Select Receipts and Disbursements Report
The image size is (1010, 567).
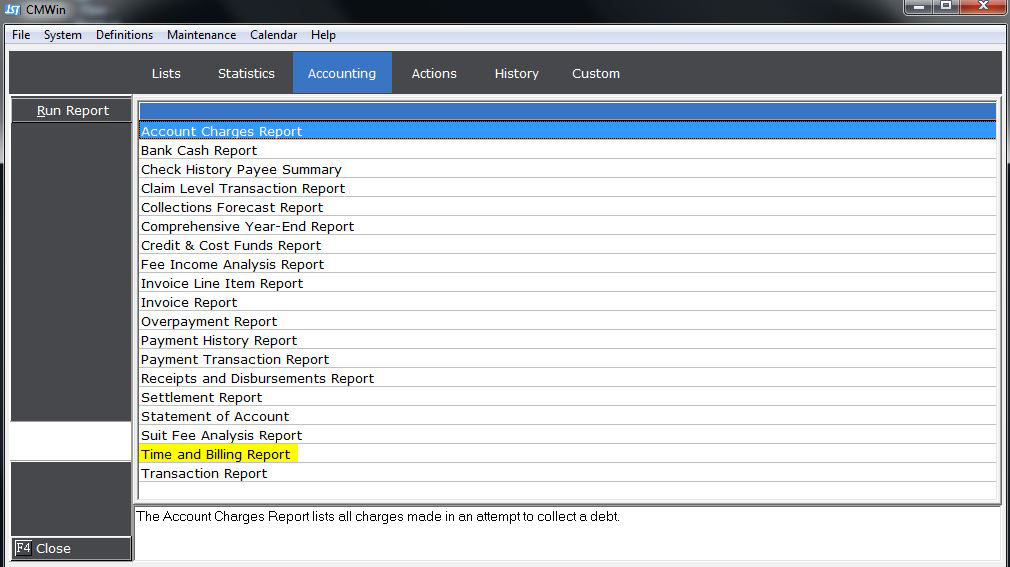coord(257,379)
